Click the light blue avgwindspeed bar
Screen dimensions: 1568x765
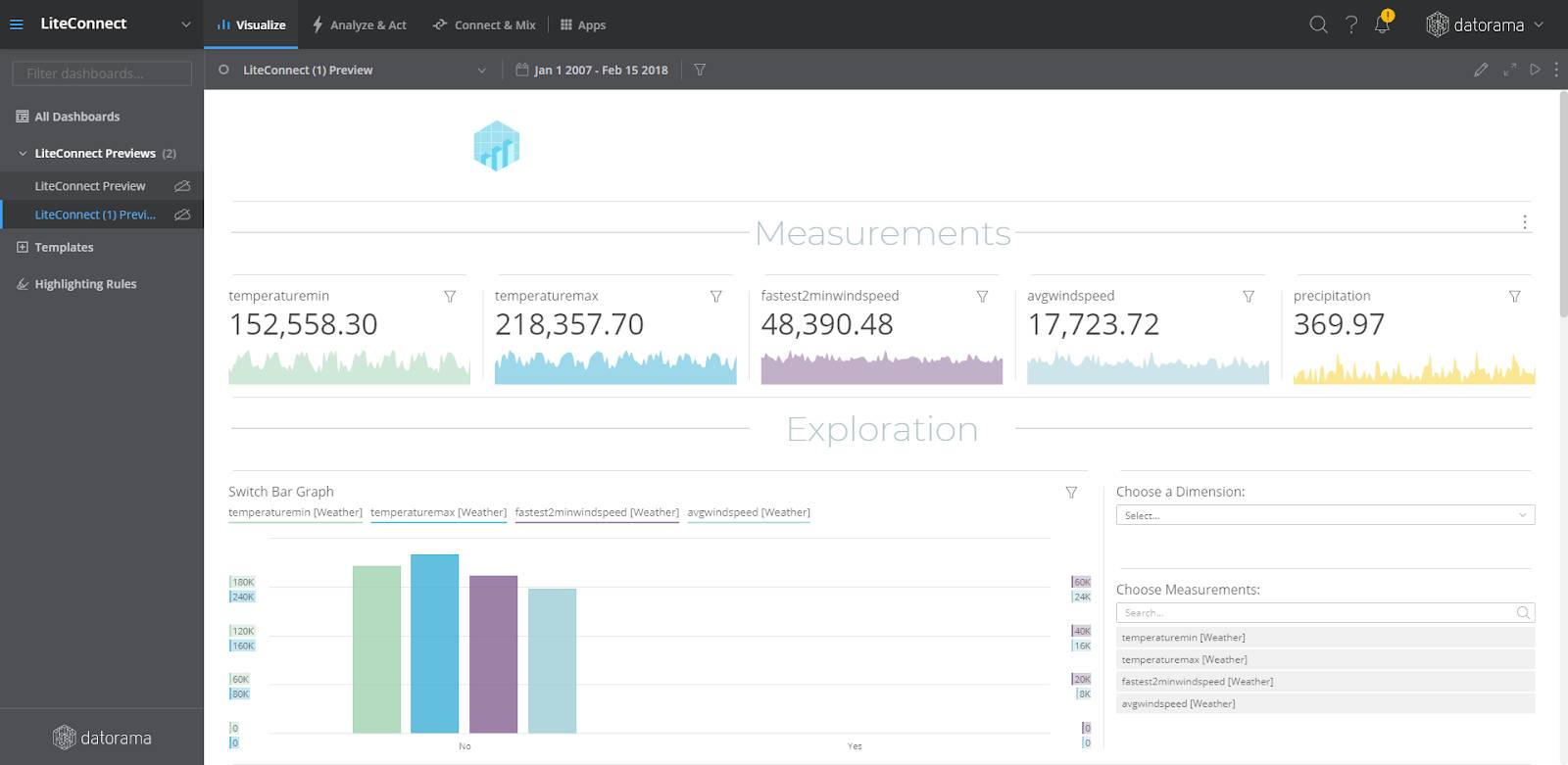(x=552, y=661)
